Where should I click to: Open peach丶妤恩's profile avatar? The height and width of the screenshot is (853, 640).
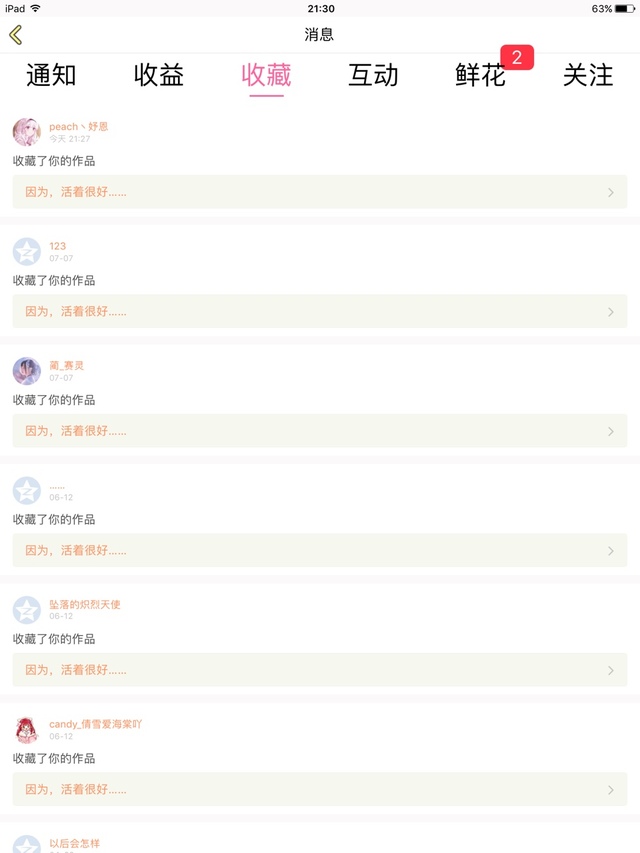coord(27,132)
